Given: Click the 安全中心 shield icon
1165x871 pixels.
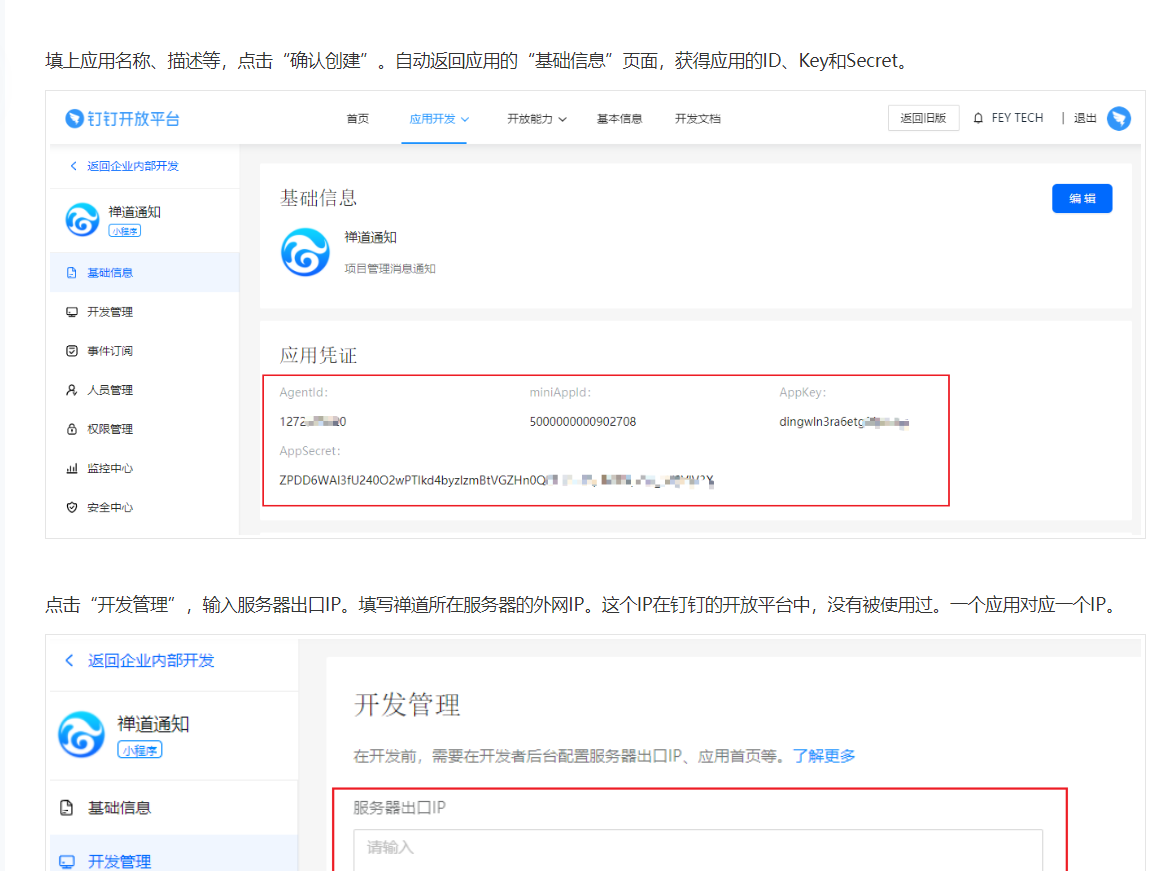Looking at the screenshot, I should click(x=72, y=507).
